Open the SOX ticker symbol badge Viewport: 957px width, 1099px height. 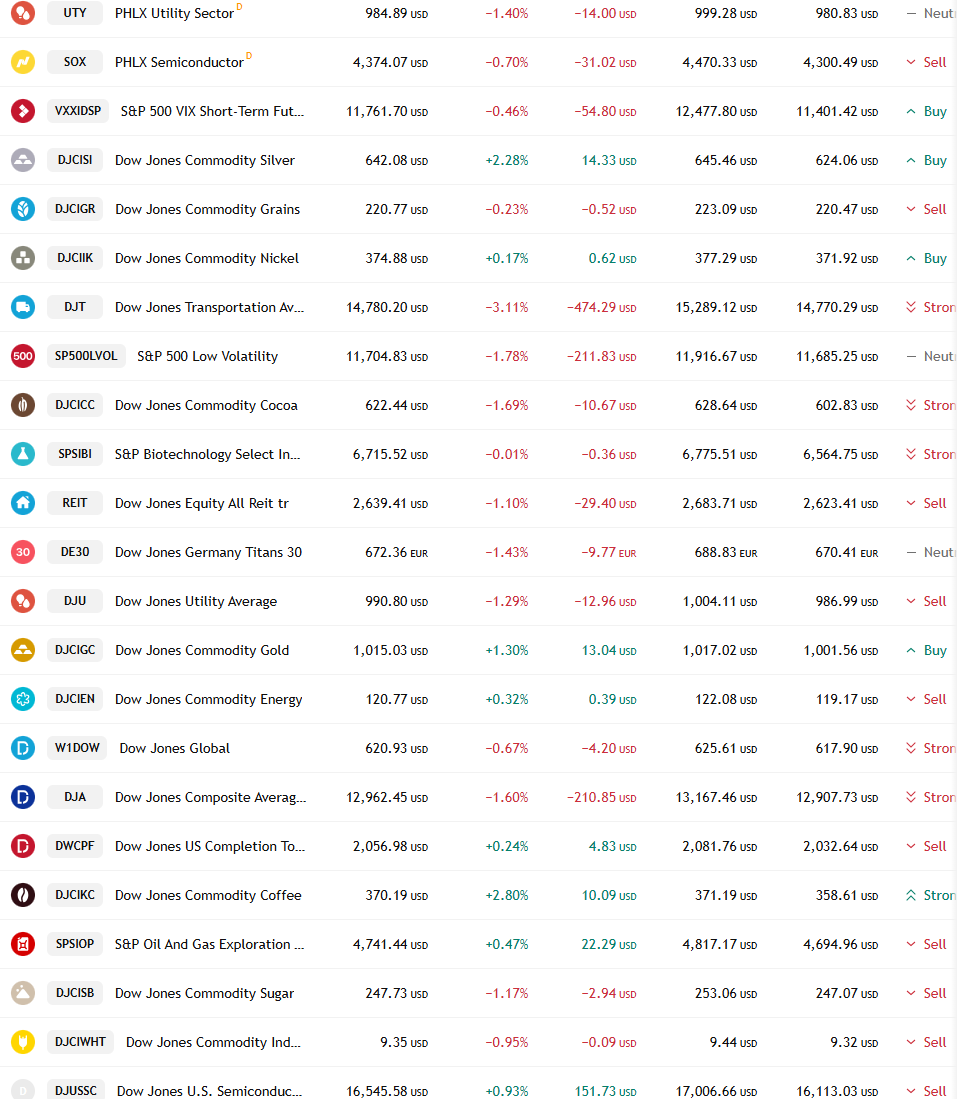pos(75,62)
